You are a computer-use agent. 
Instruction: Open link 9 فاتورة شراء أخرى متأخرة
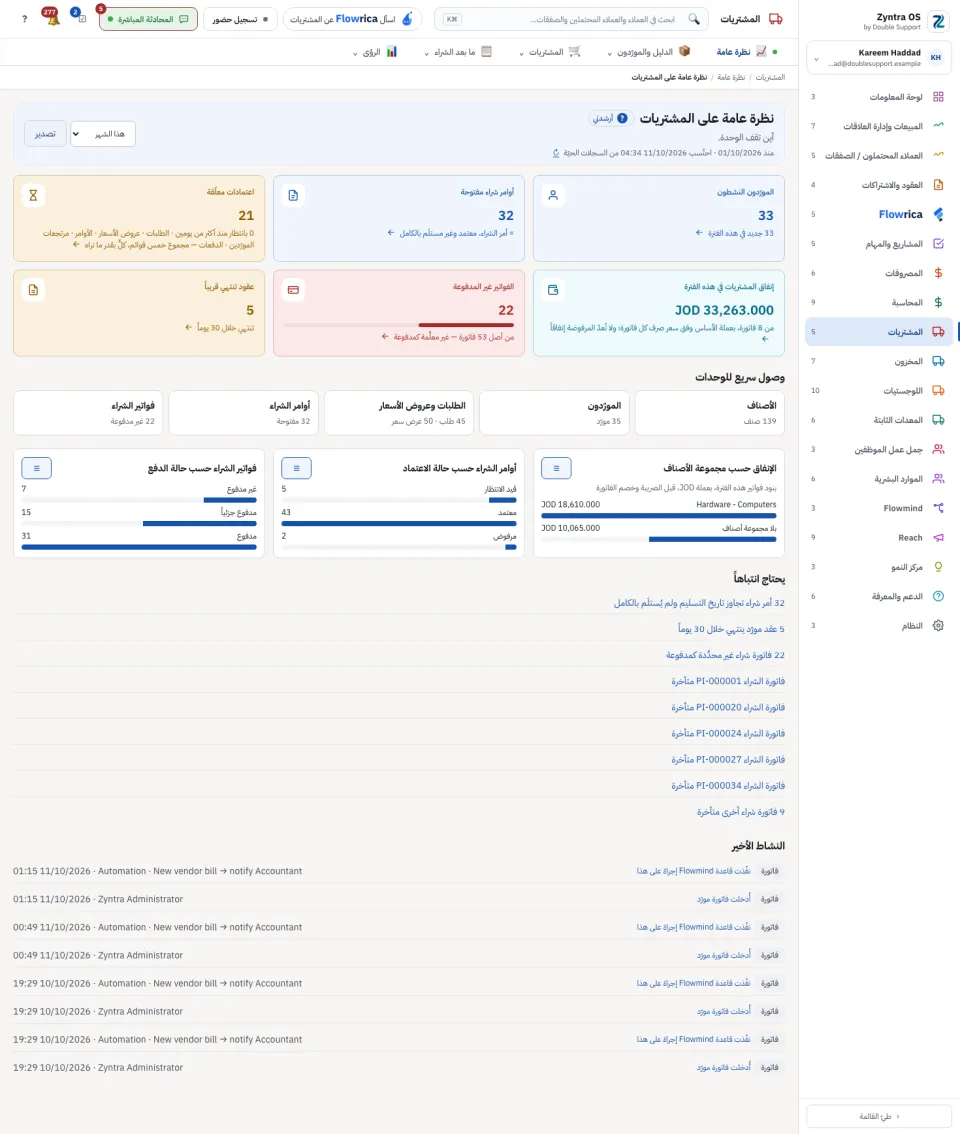741,812
